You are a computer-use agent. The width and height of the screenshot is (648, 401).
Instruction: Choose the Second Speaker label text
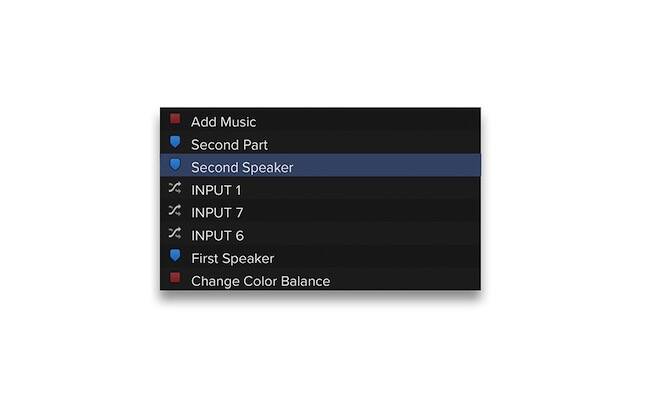(x=242, y=167)
